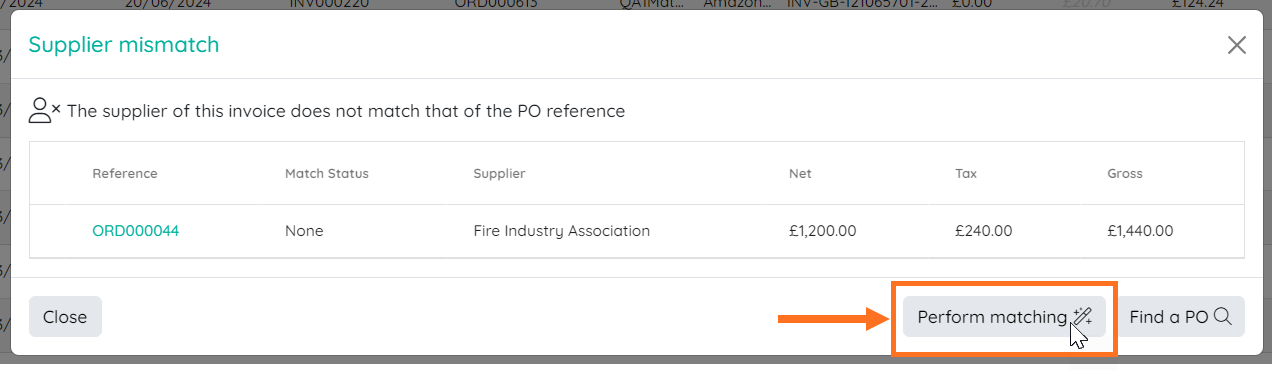1272x370 pixels.
Task: Click the Perform matching button
Action: point(1004,316)
